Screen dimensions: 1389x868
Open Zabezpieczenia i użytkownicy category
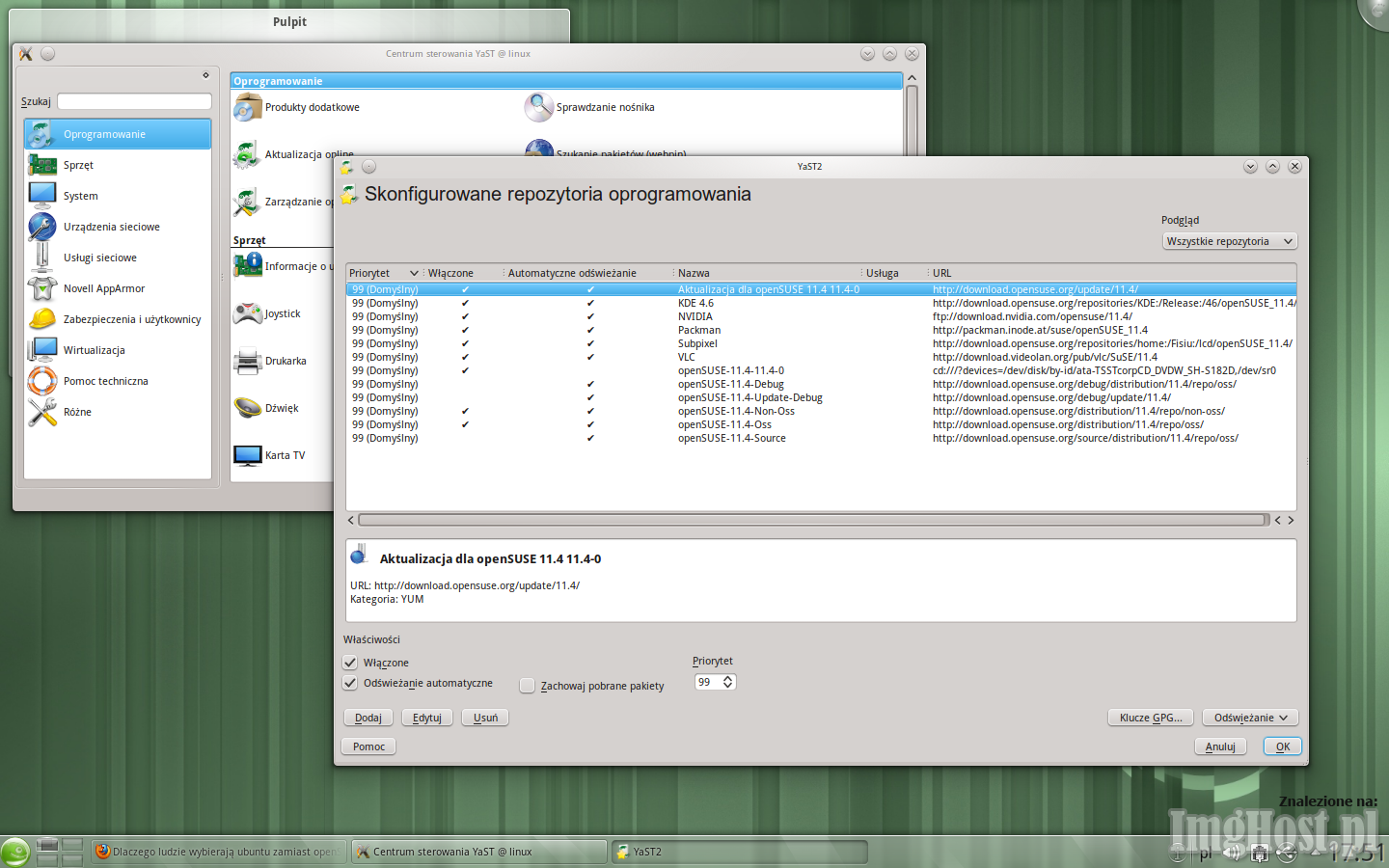click(x=118, y=319)
